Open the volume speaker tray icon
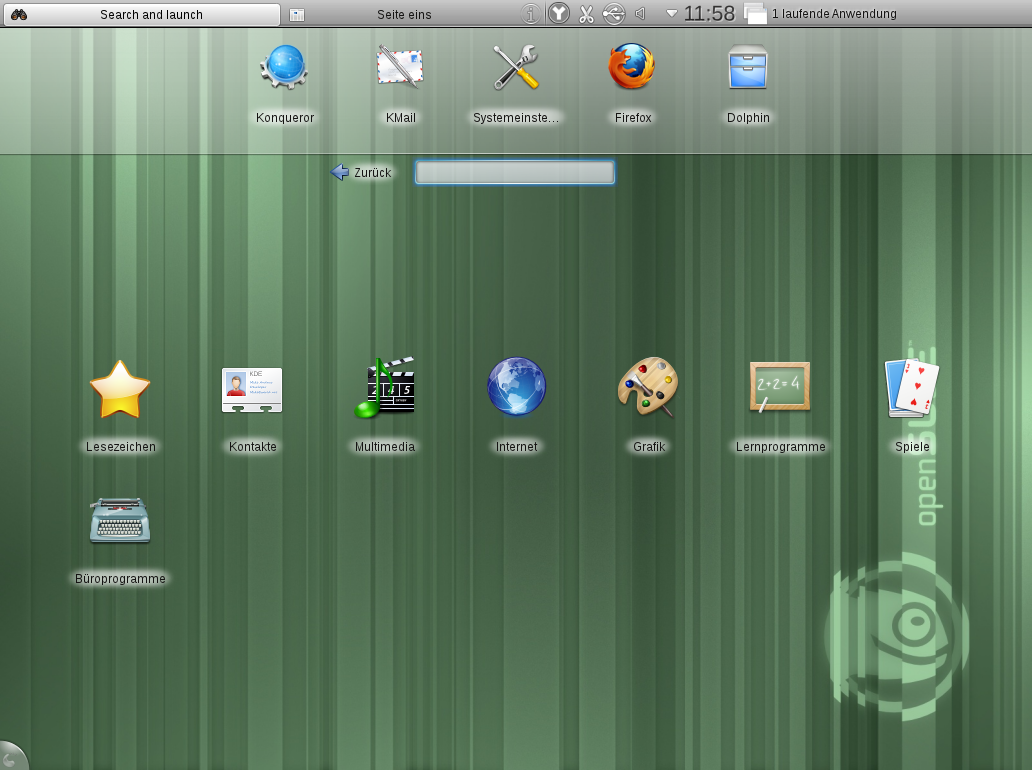Image resolution: width=1032 pixels, height=770 pixels. [x=640, y=14]
